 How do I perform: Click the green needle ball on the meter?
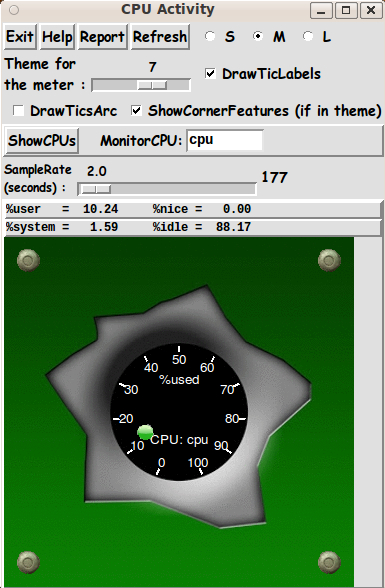pyautogui.click(x=145, y=432)
